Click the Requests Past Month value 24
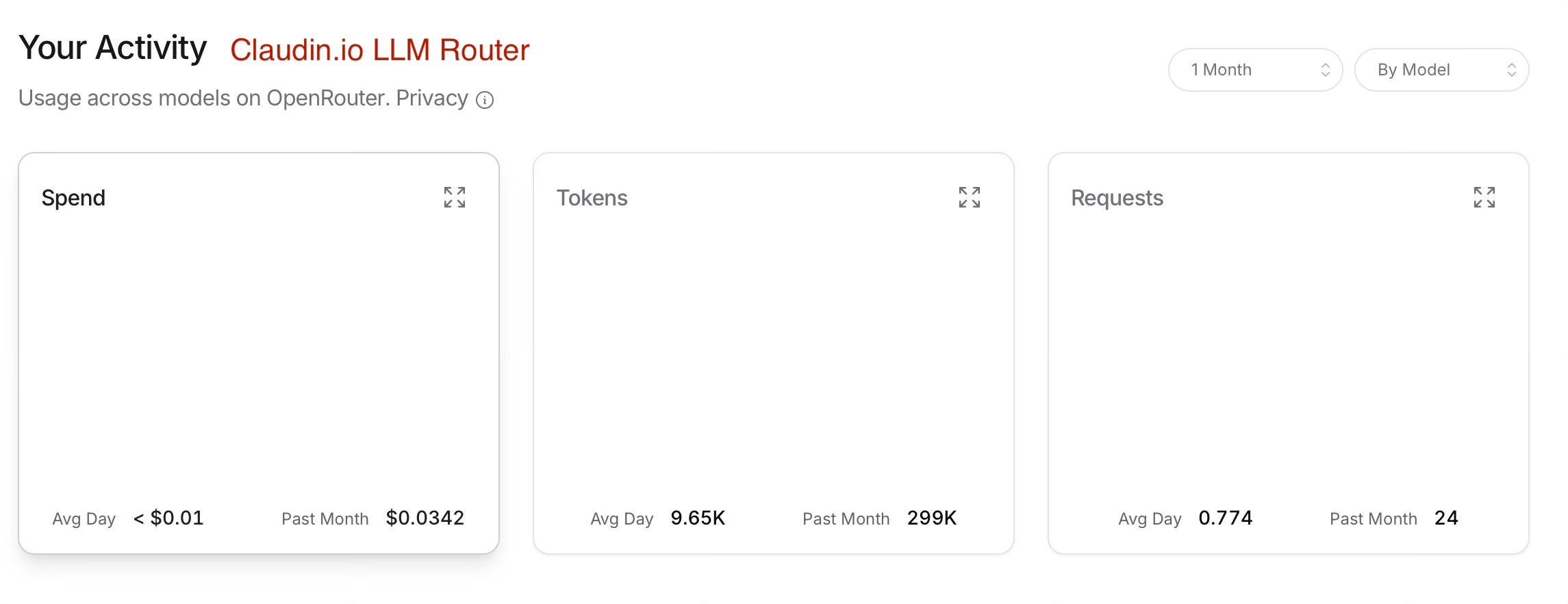This screenshot has height=604, width=1568. (1446, 518)
